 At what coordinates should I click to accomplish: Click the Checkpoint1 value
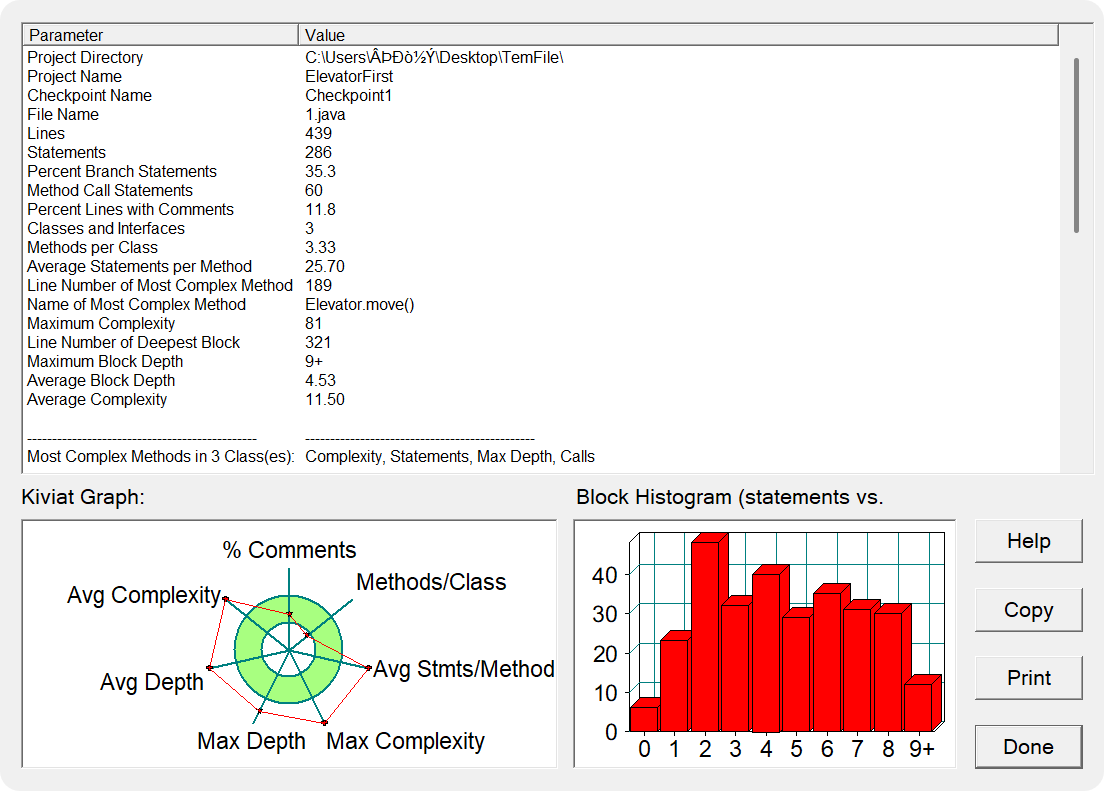(349, 95)
